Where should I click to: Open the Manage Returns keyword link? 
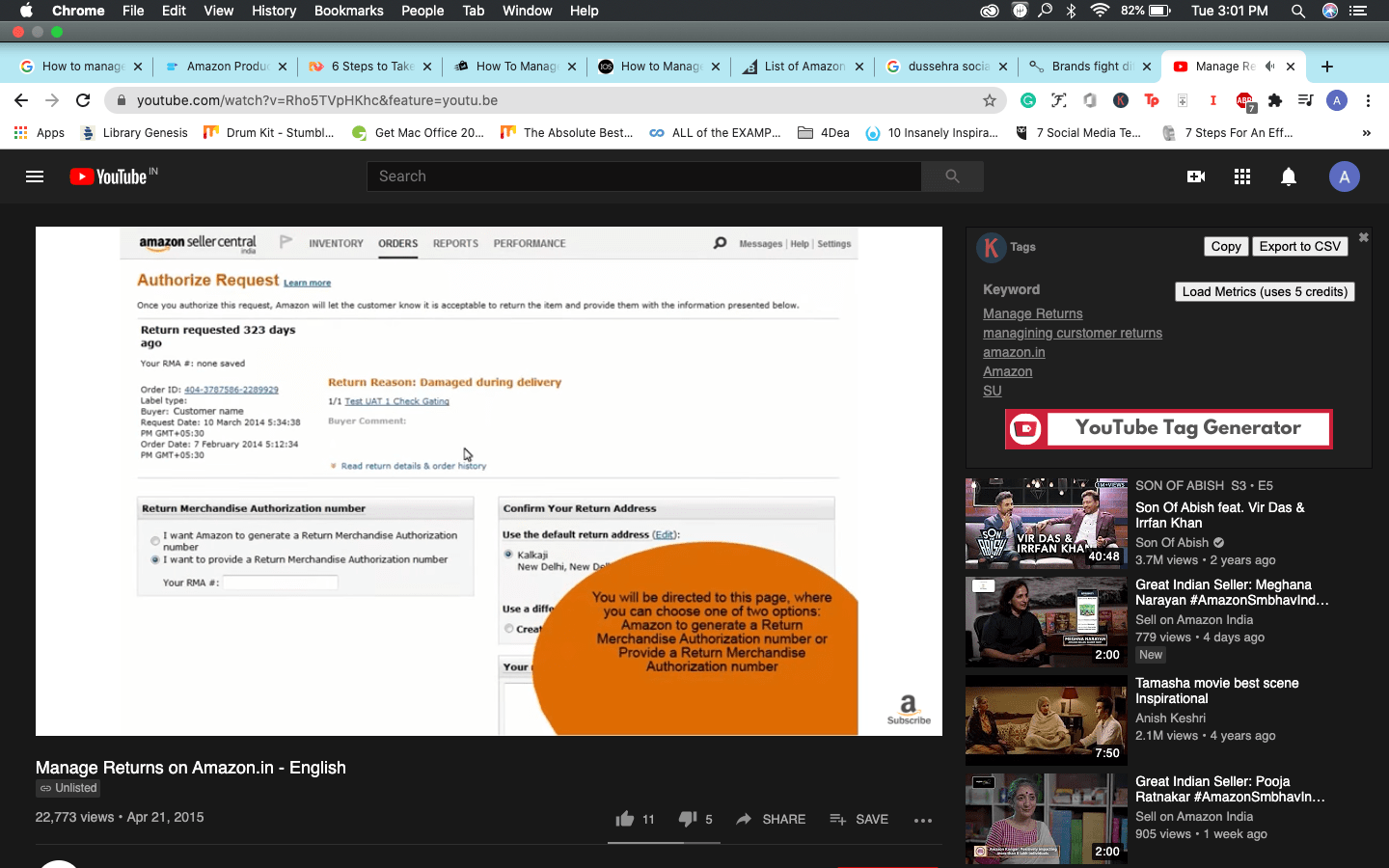(x=1032, y=313)
